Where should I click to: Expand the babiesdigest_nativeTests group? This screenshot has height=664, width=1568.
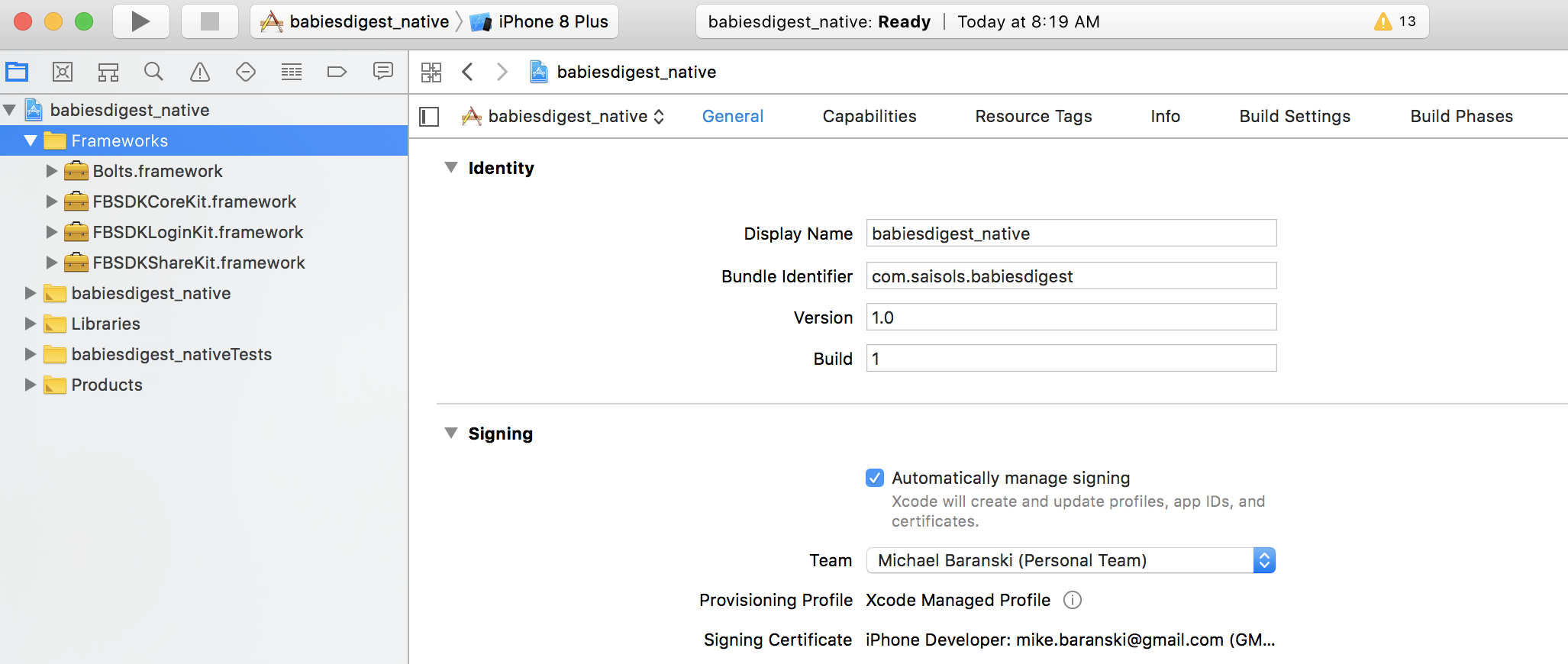click(31, 354)
